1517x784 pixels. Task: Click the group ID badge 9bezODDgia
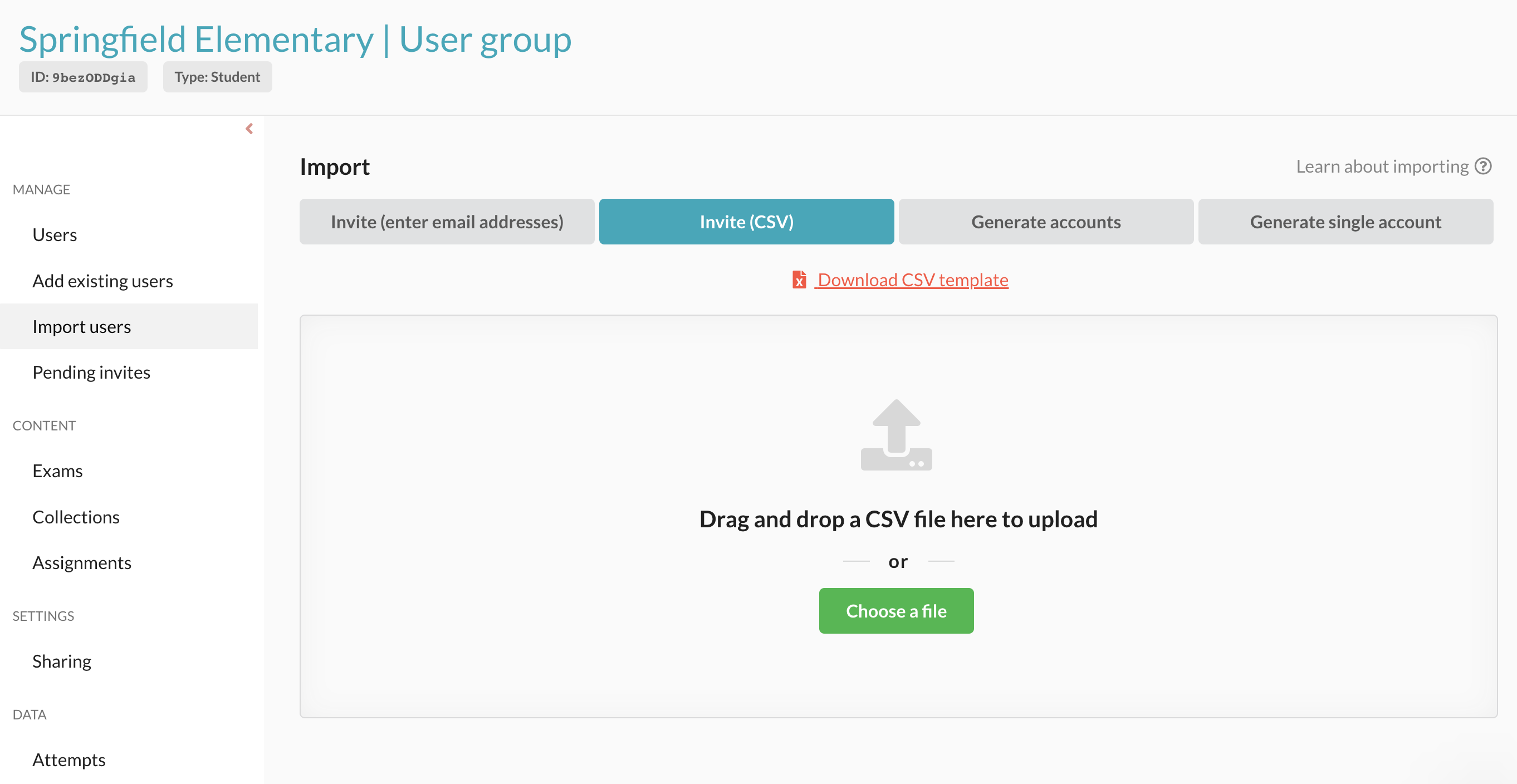pyautogui.click(x=83, y=77)
